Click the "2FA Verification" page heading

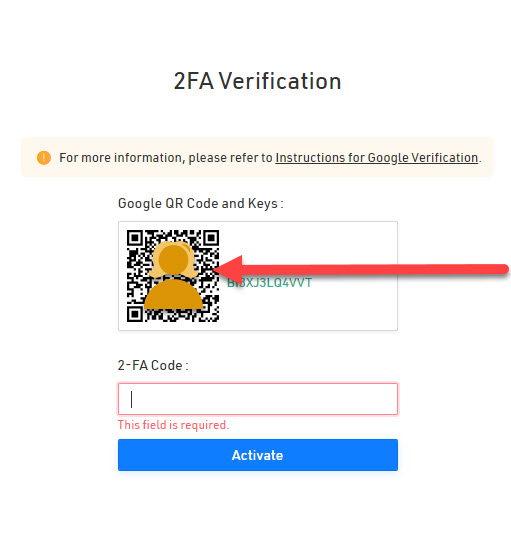pos(257,81)
